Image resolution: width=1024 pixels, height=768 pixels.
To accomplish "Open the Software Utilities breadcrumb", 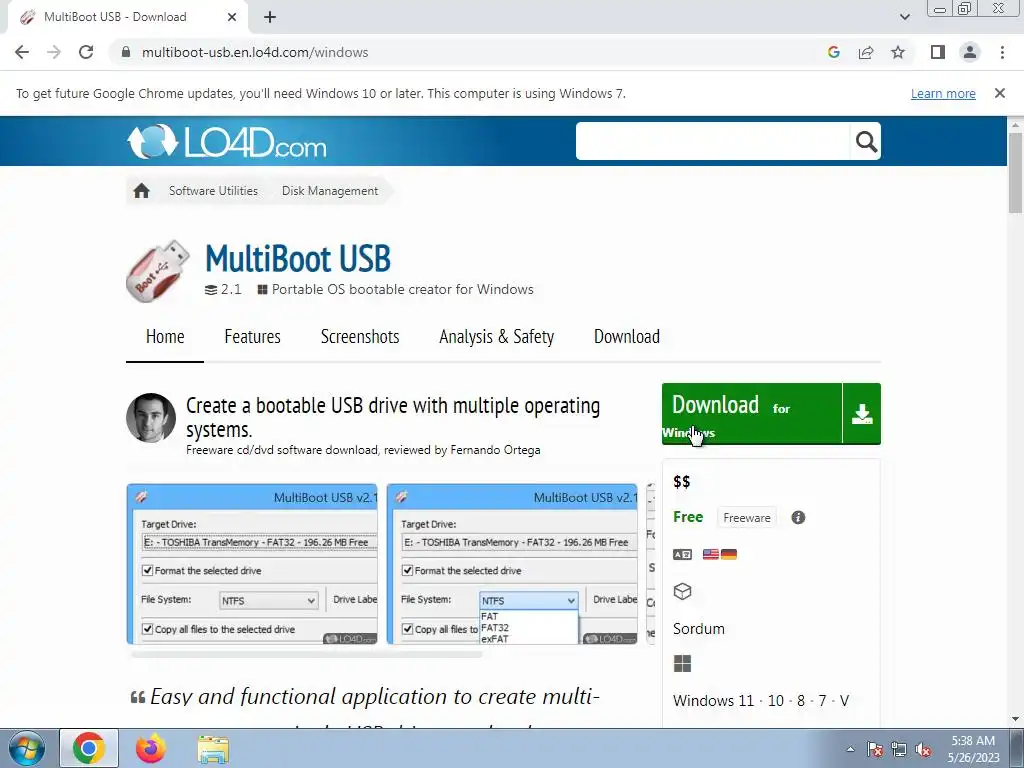I will pyautogui.click(x=213, y=191).
